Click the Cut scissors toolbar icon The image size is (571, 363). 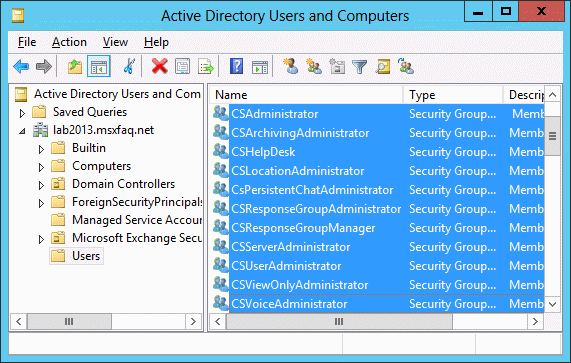pos(129,67)
